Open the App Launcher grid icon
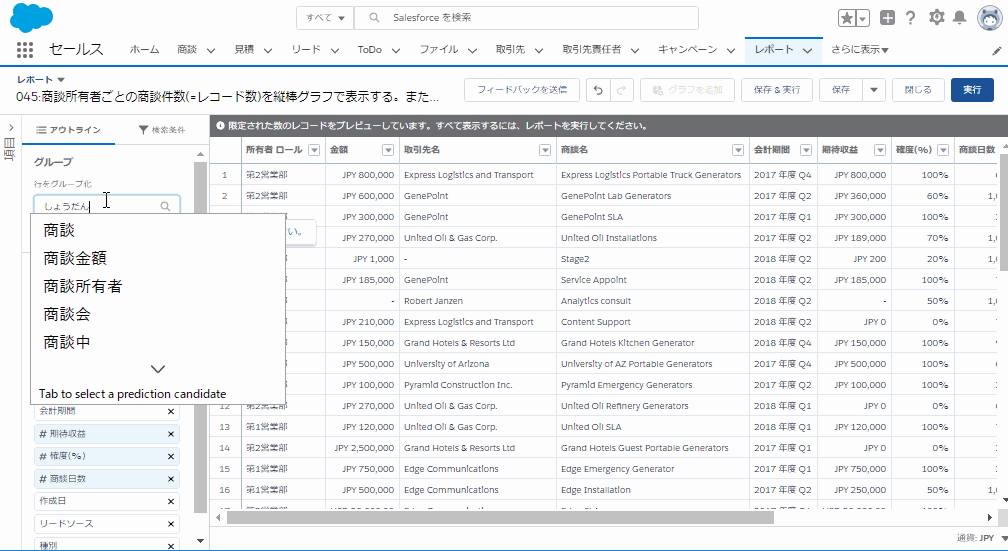 point(24,50)
